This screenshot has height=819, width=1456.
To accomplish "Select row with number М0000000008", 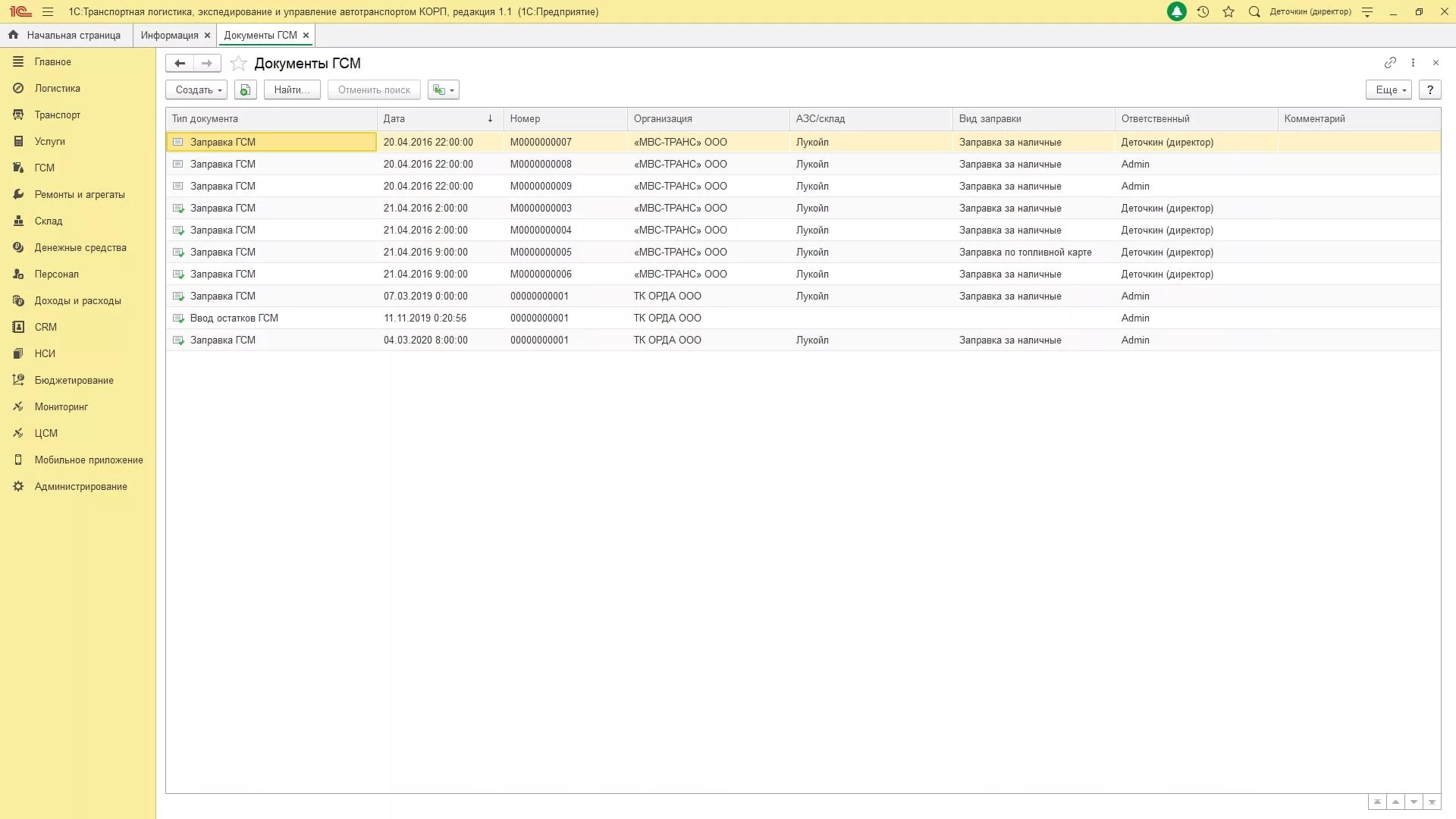I will click(803, 164).
